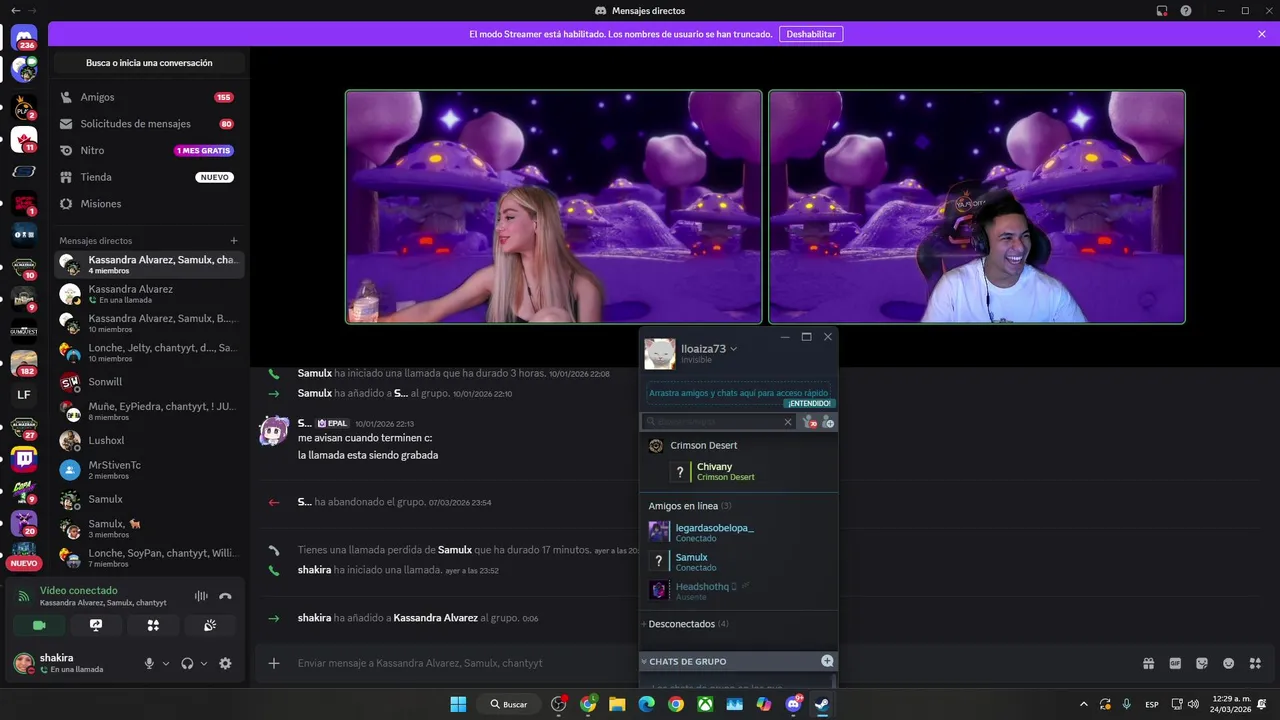Open Kassandra Alvarez DM in a call

click(148, 294)
